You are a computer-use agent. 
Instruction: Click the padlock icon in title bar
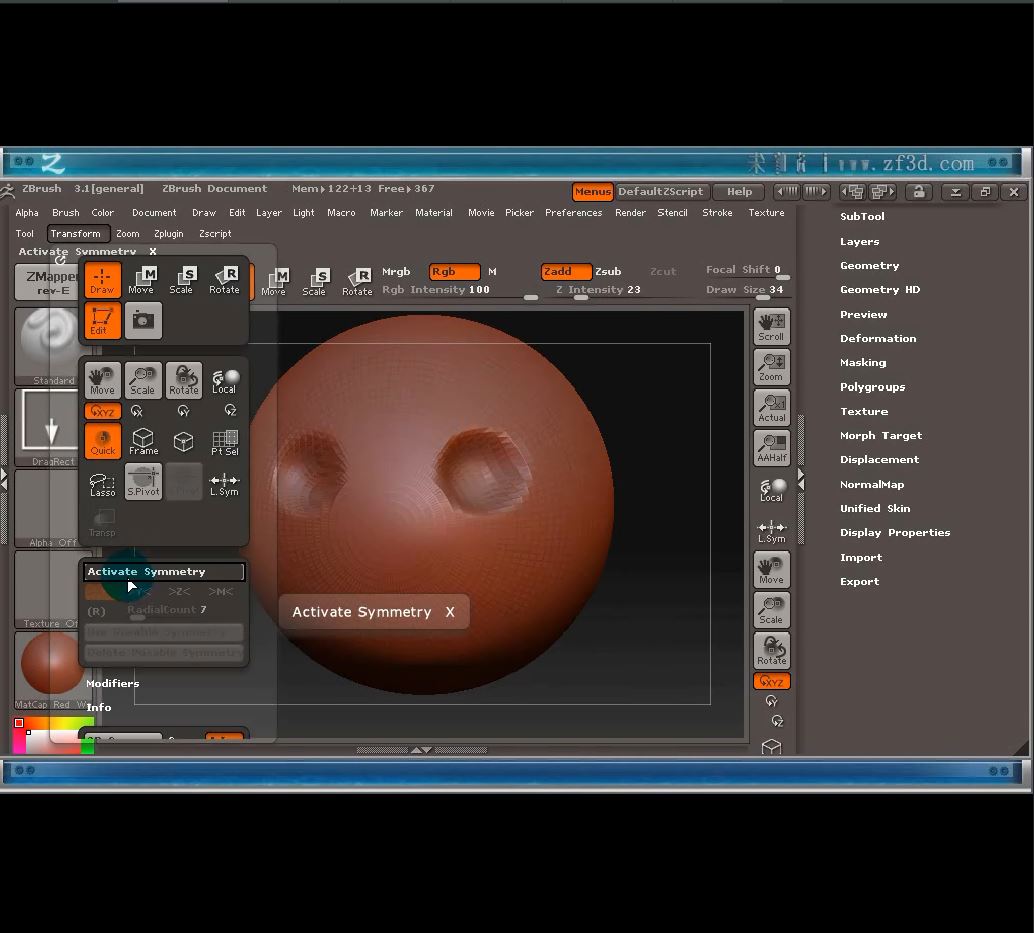(919, 192)
